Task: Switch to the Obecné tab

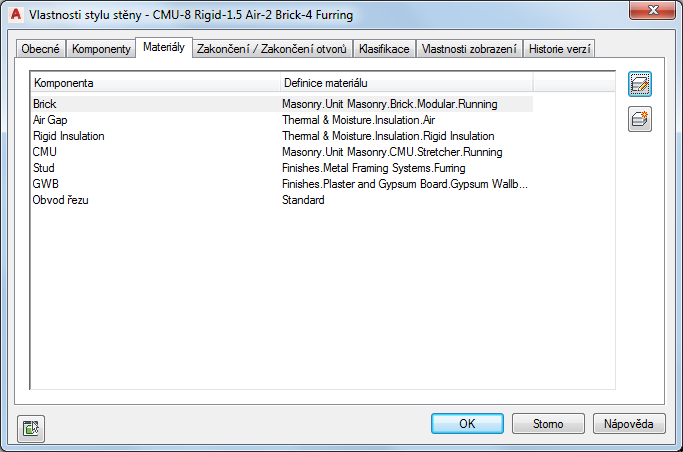Action: [x=42, y=49]
